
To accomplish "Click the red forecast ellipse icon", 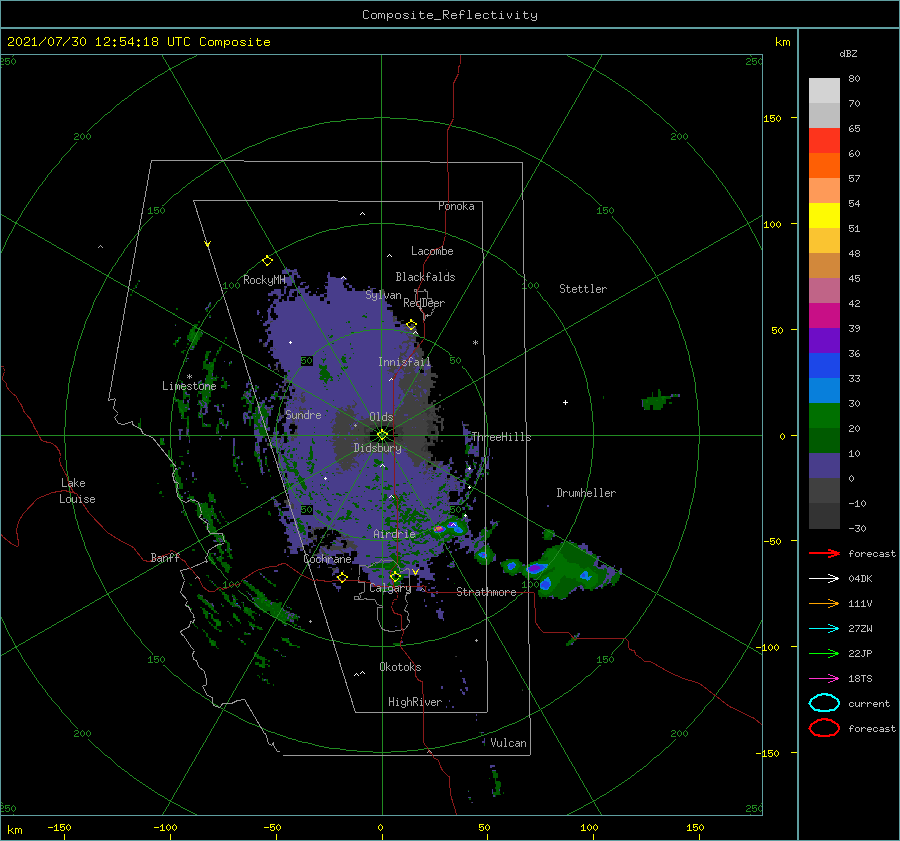I will click(x=824, y=728).
